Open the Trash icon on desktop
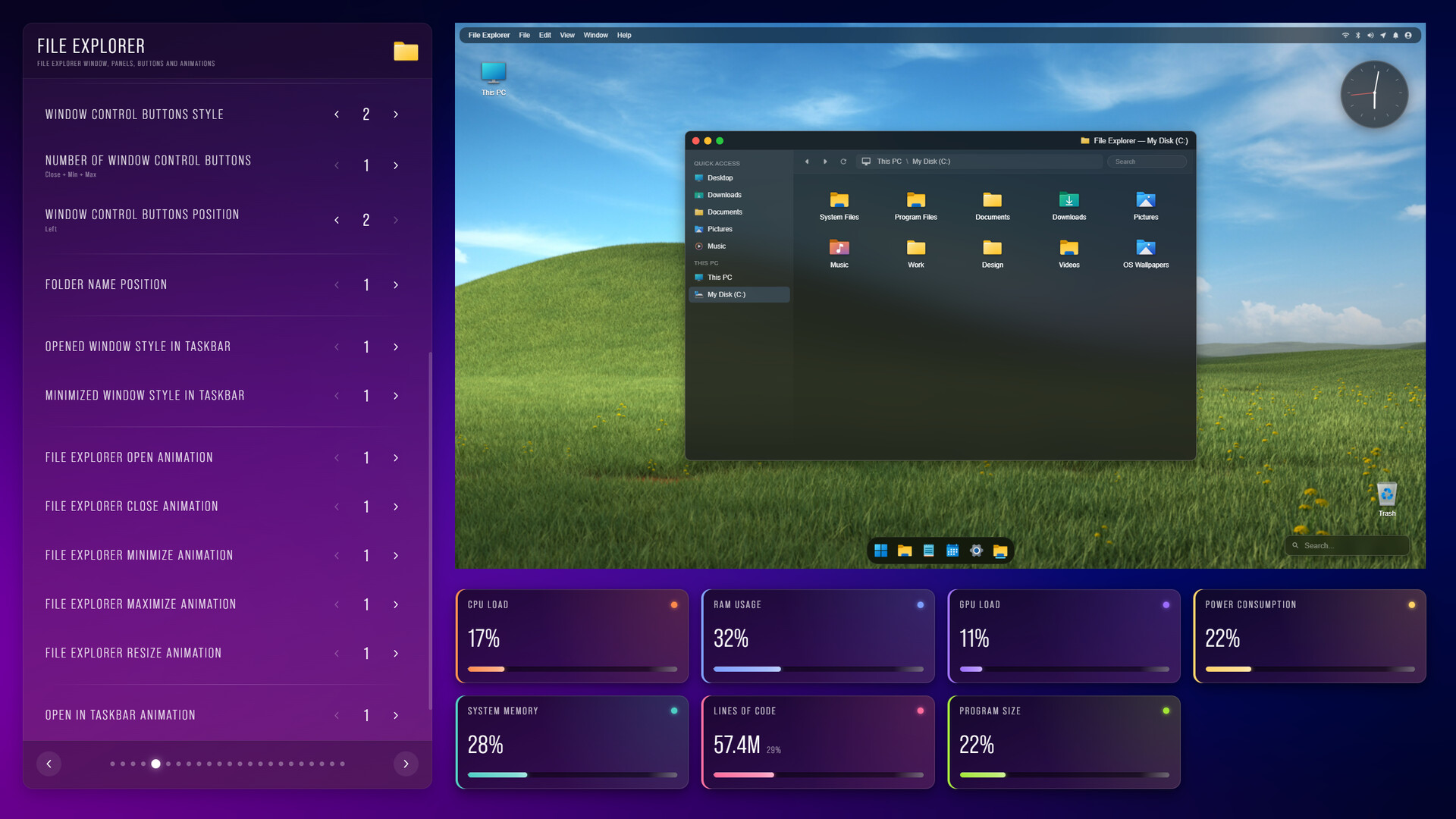The image size is (1456, 819). (x=1387, y=499)
